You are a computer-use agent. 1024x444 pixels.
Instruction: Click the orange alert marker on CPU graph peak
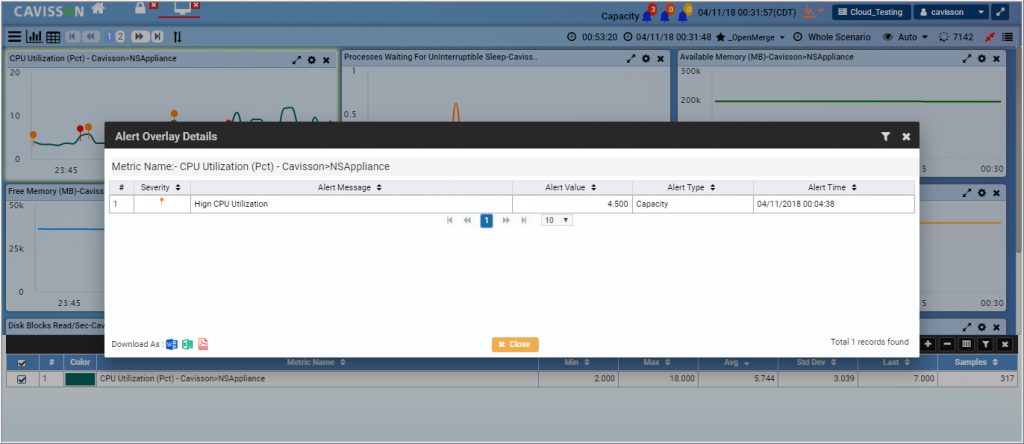tap(174, 115)
